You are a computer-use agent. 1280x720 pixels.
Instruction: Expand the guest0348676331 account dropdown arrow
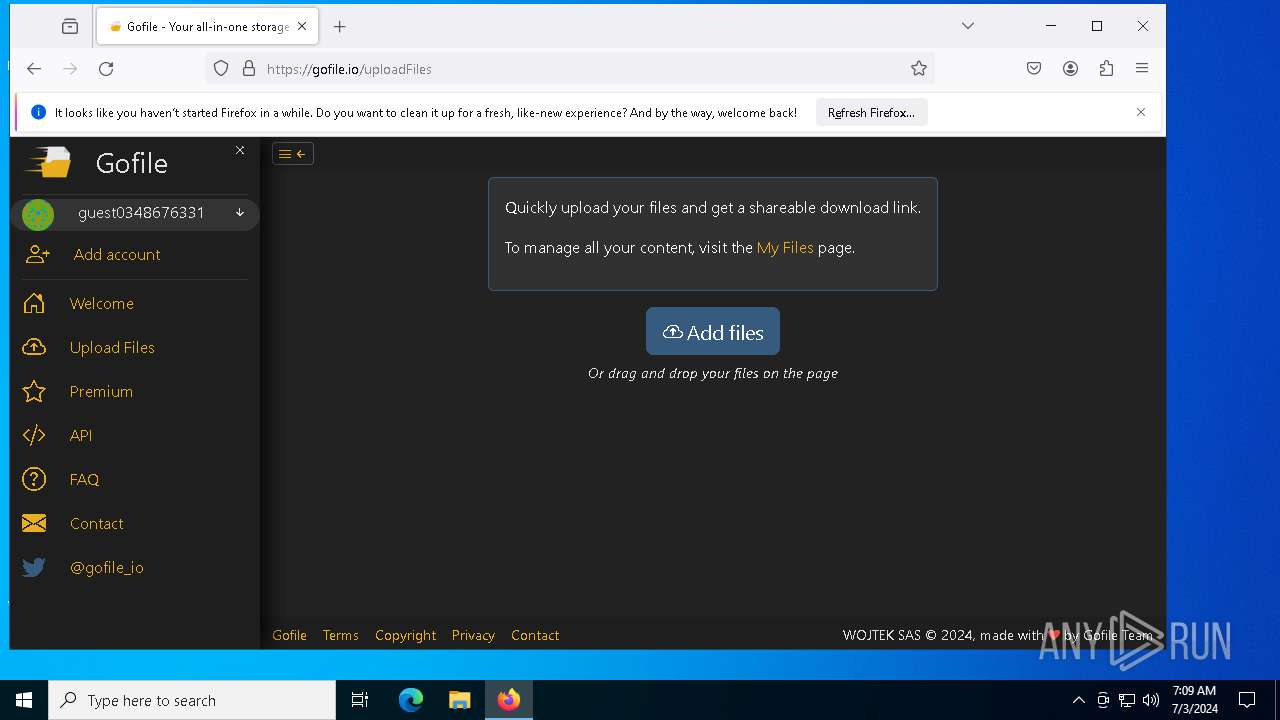[x=240, y=213]
